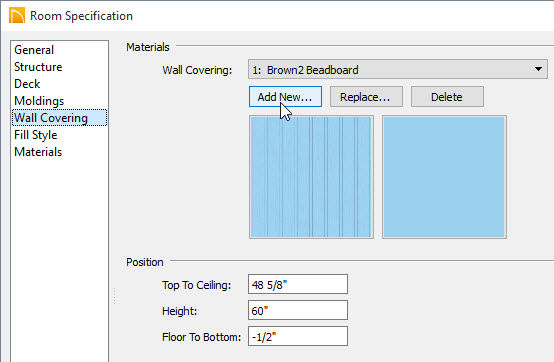Click the Top To Ceiling field

point(298,284)
